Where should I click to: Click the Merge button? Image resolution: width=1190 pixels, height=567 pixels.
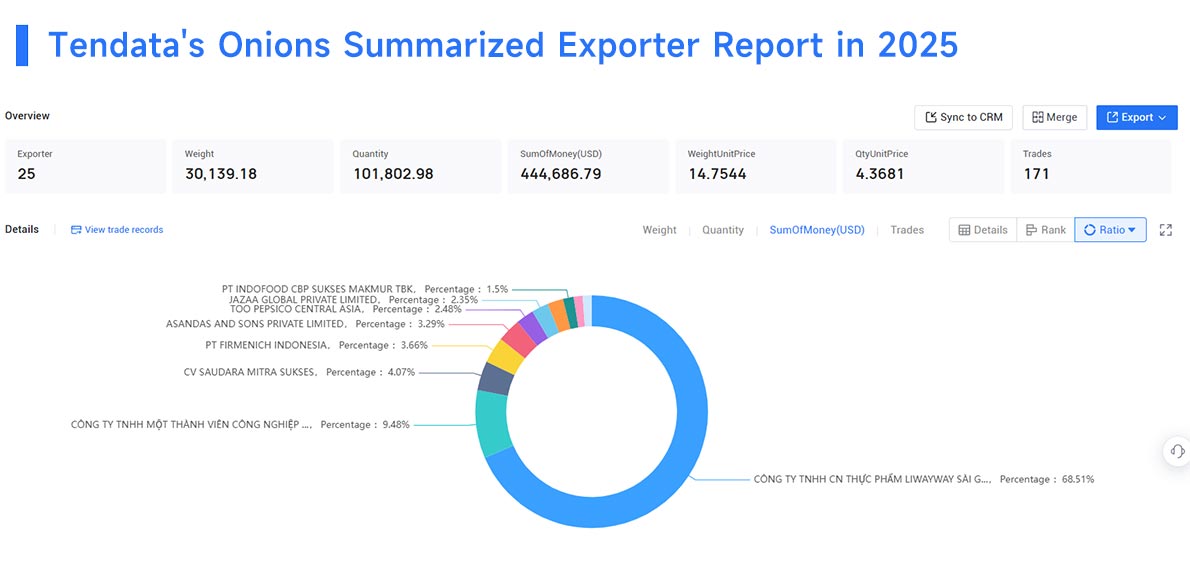1054,118
